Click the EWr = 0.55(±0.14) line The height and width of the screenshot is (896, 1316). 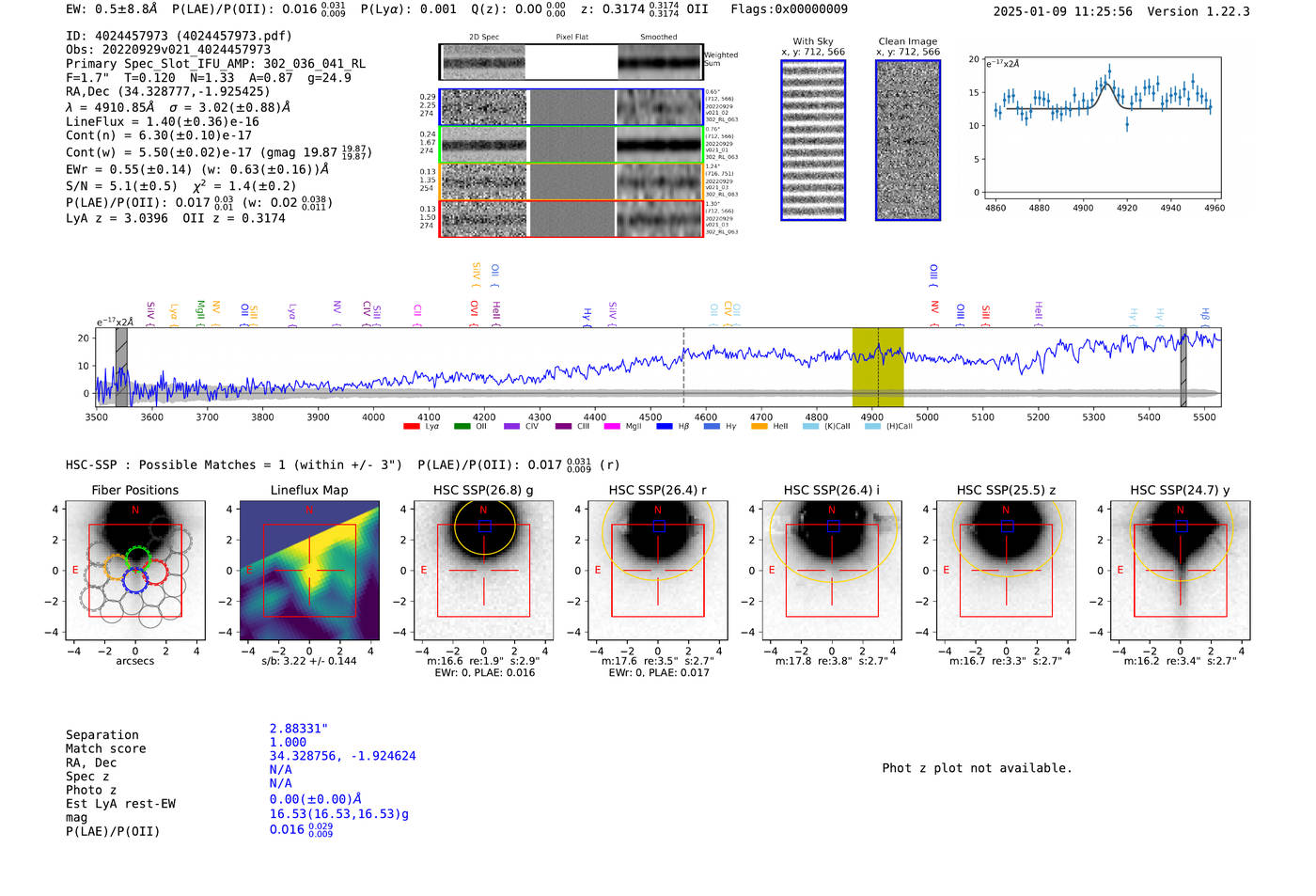197,169
